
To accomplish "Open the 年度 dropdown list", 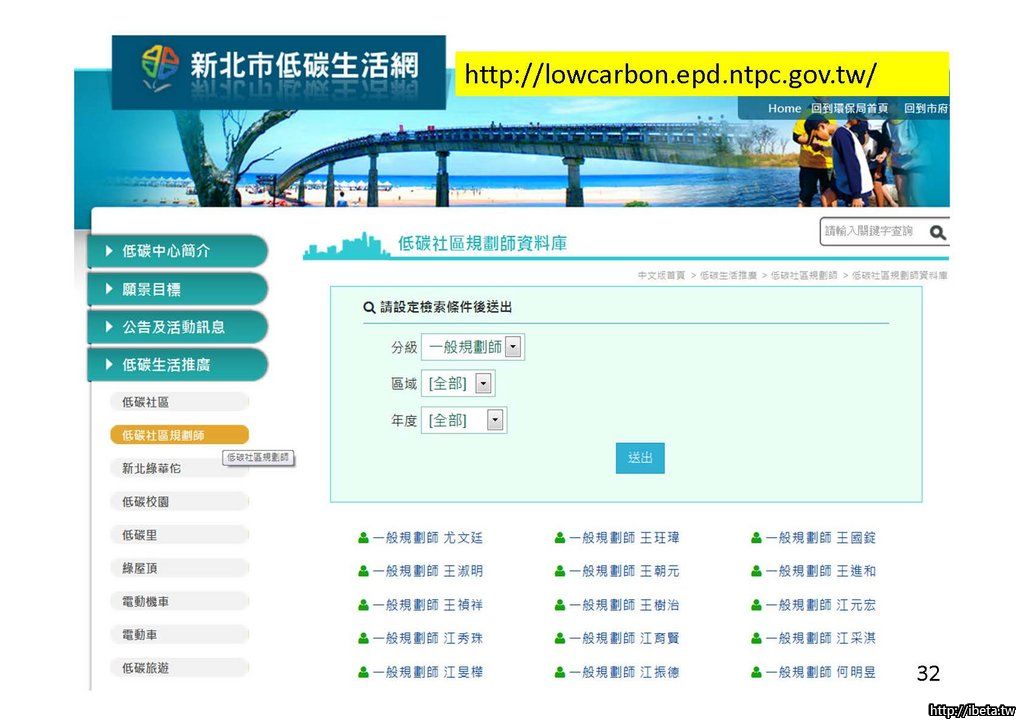I will point(495,421).
